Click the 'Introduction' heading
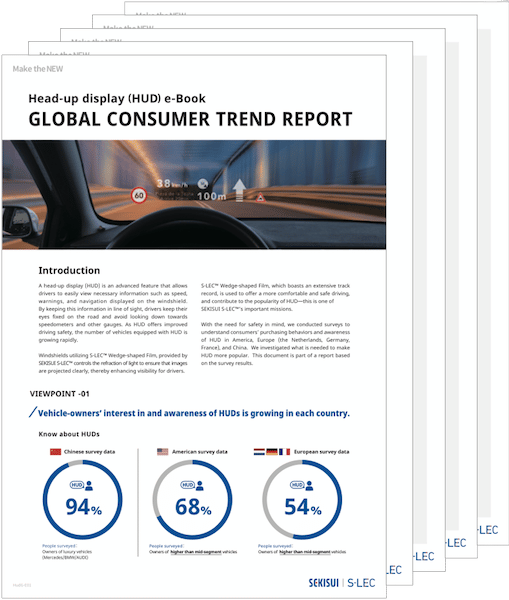509x600 pixels. [69, 271]
